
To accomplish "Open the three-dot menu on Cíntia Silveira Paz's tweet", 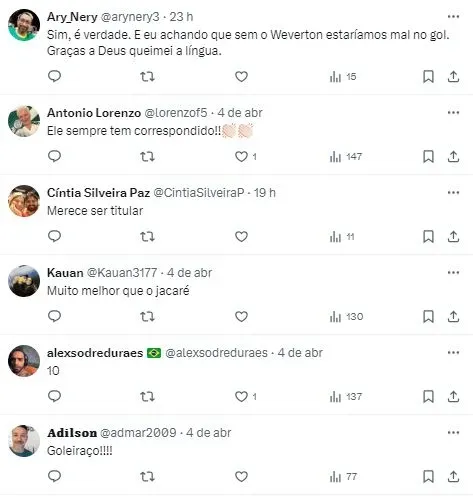I will pos(453,193).
